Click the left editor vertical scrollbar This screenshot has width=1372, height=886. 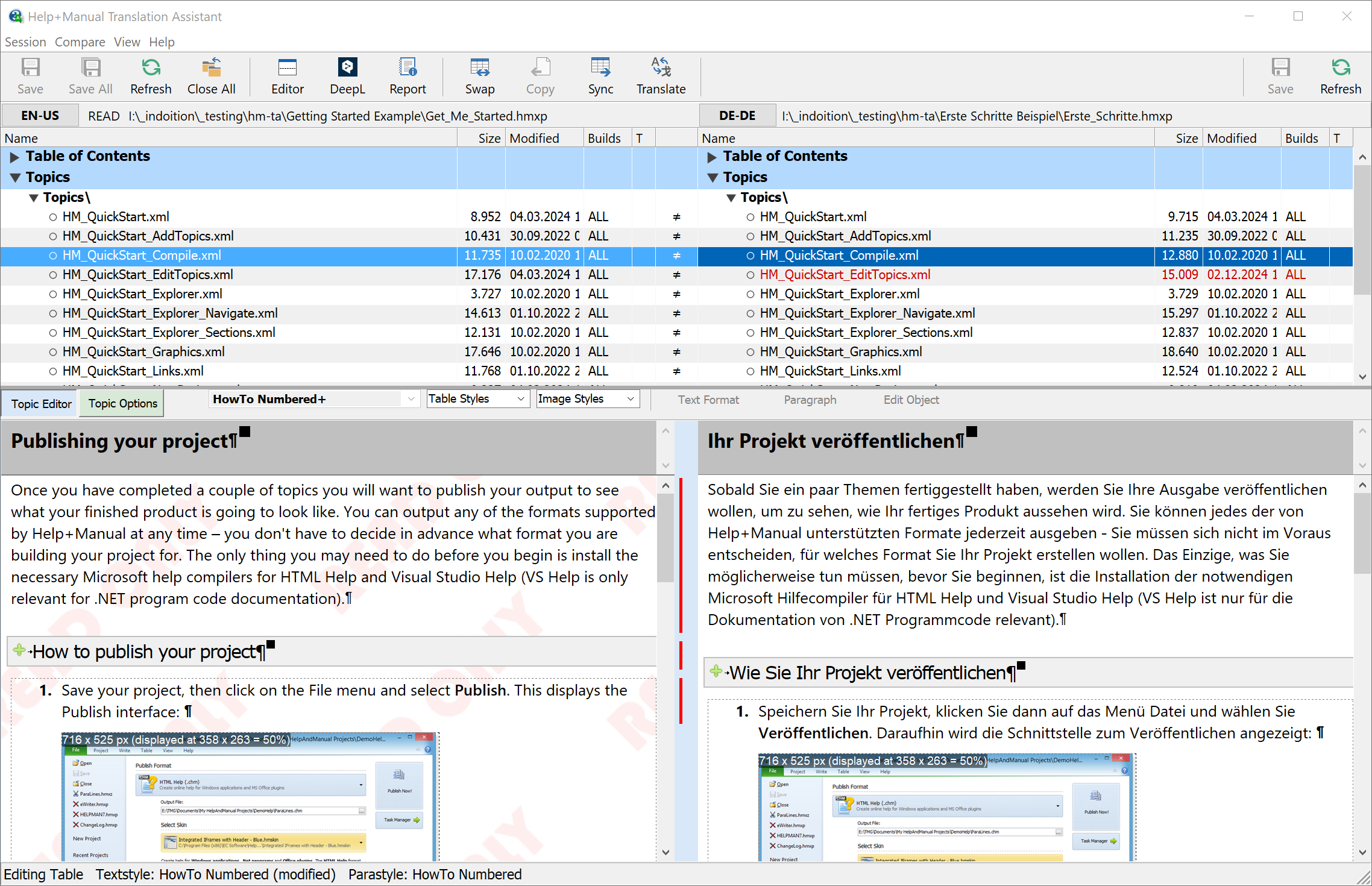pyautogui.click(x=666, y=538)
